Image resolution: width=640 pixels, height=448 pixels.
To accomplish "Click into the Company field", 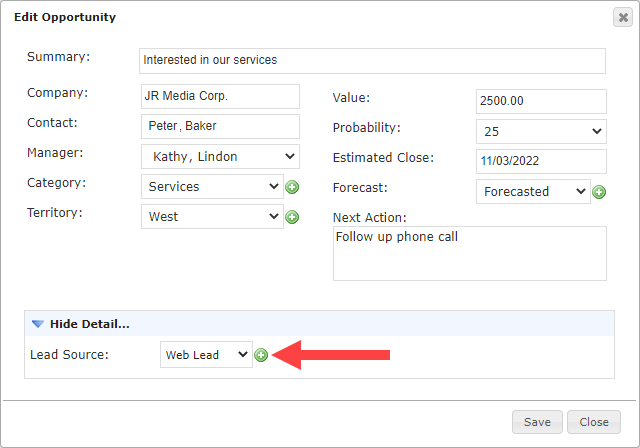I will [x=220, y=97].
